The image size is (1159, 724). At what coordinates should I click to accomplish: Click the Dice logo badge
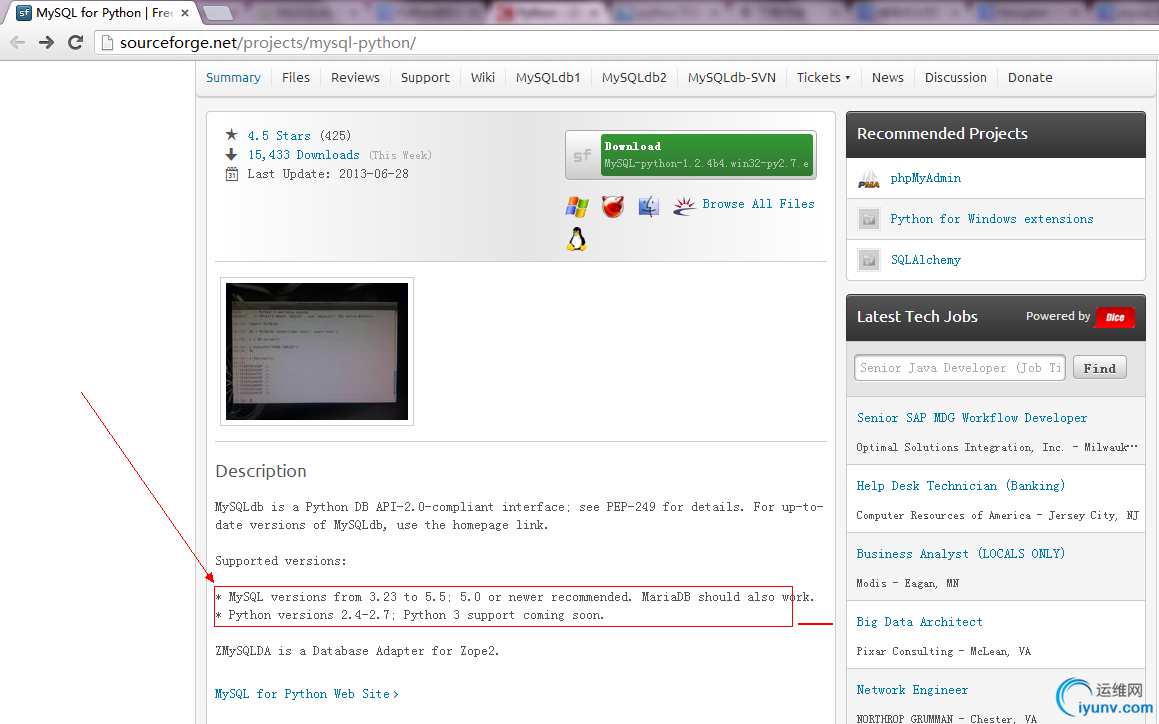point(1115,317)
